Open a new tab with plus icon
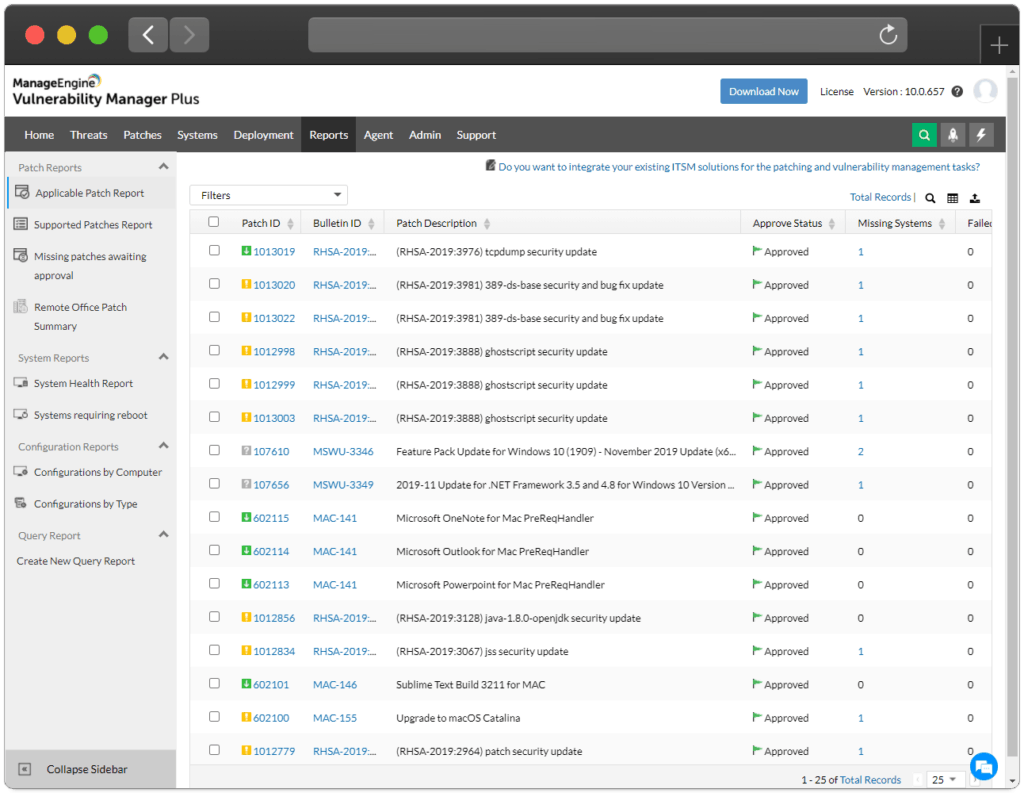The image size is (1024, 793). pos(999,45)
